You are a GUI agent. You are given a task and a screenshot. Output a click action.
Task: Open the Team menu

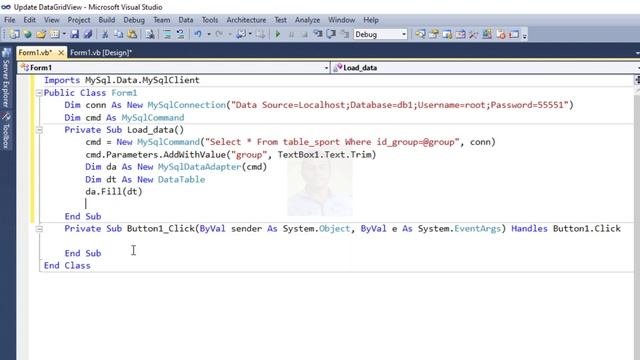pos(162,20)
